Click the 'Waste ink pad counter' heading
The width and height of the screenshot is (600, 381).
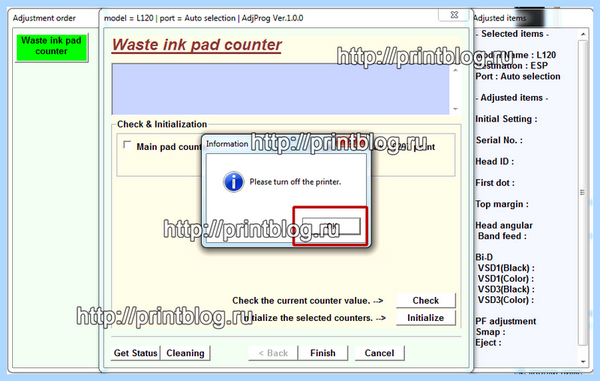[197, 45]
